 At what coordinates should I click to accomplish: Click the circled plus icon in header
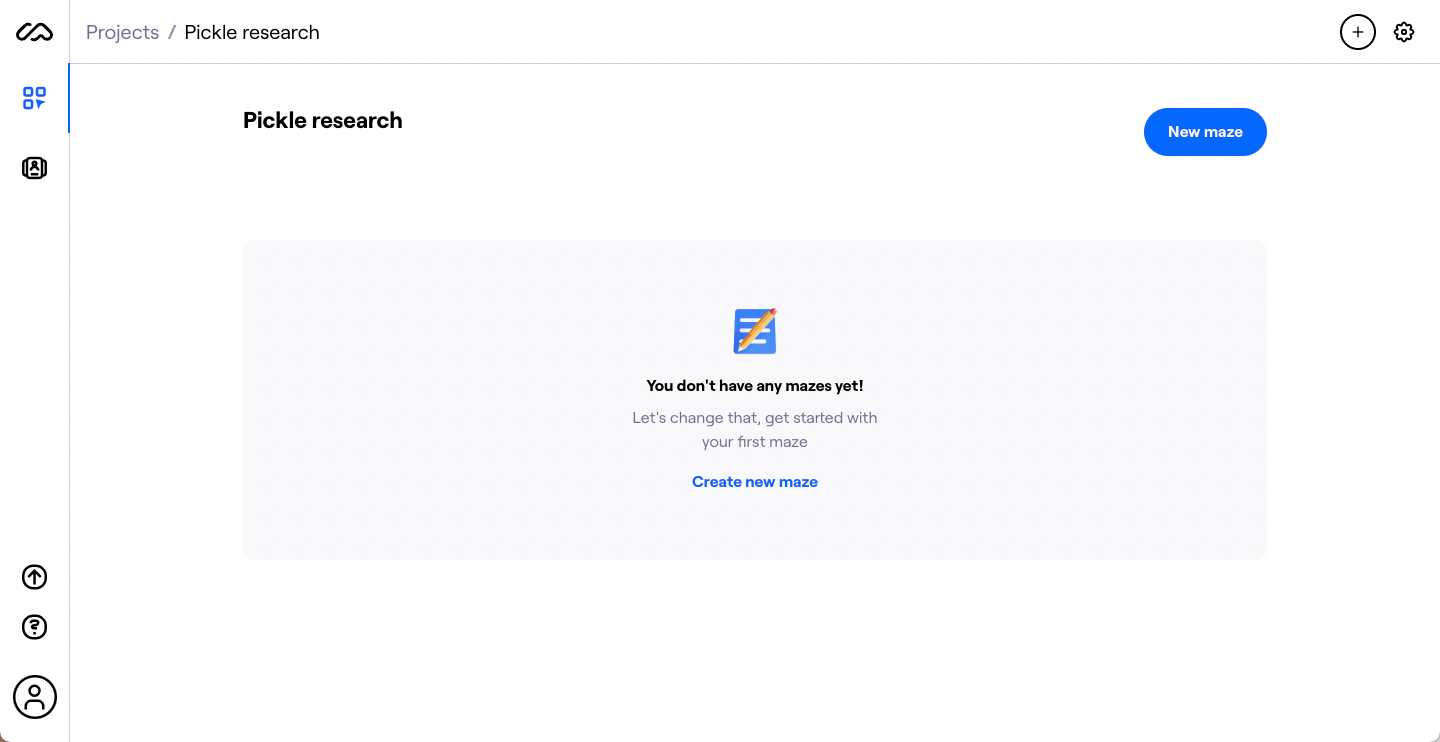click(1357, 32)
